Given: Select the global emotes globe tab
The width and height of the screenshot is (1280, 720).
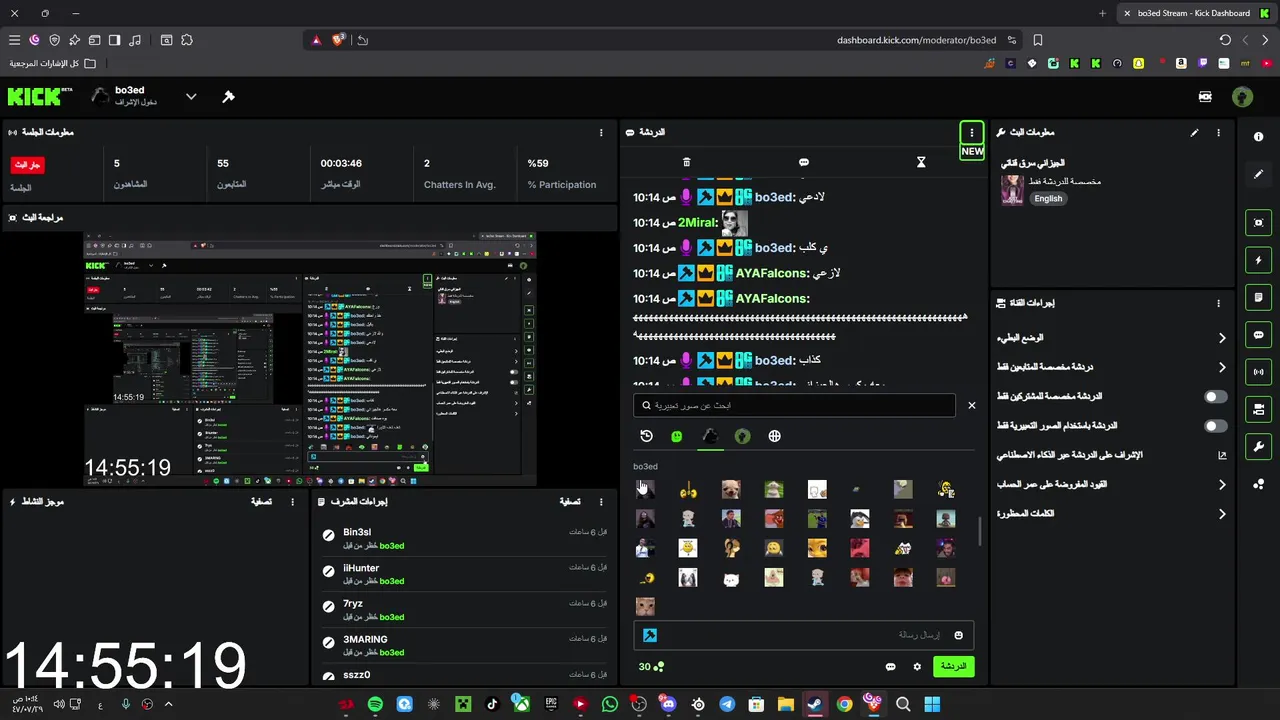Looking at the screenshot, I should [774, 436].
